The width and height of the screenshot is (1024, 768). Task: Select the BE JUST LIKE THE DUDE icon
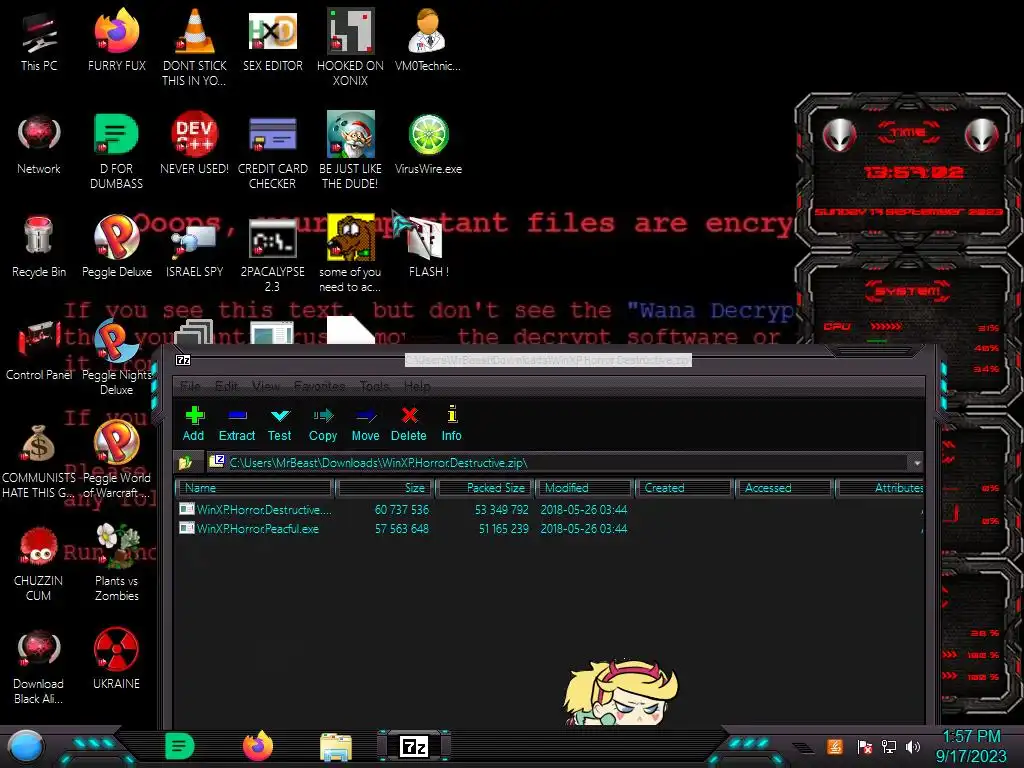tap(351, 150)
